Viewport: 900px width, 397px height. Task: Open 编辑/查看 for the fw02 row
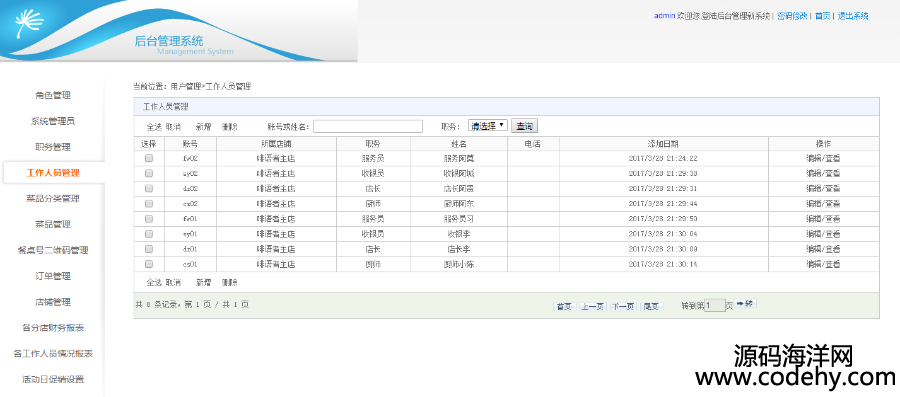pyautogui.click(x=823, y=158)
